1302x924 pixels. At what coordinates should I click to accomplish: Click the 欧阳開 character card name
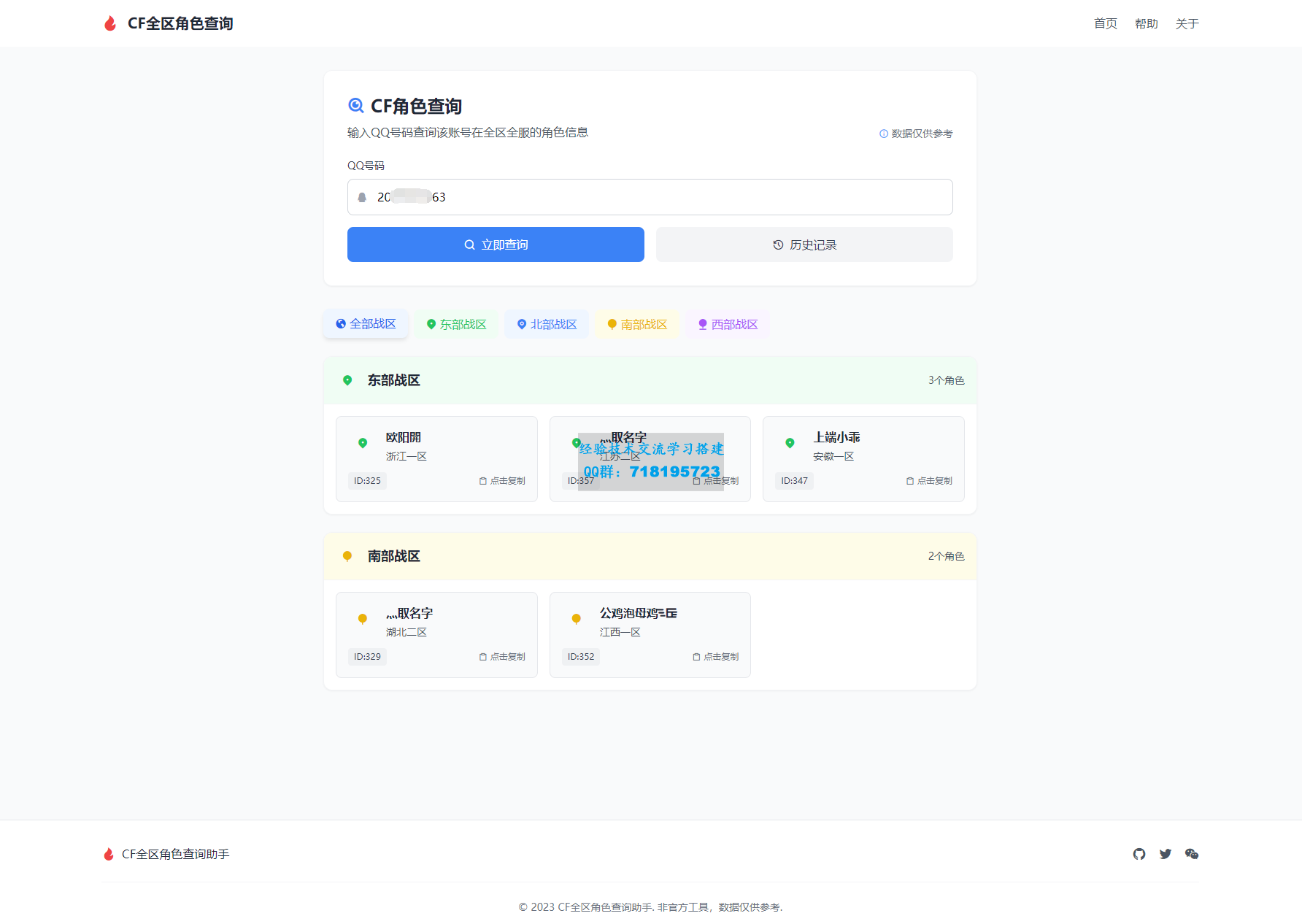coord(404,437)
